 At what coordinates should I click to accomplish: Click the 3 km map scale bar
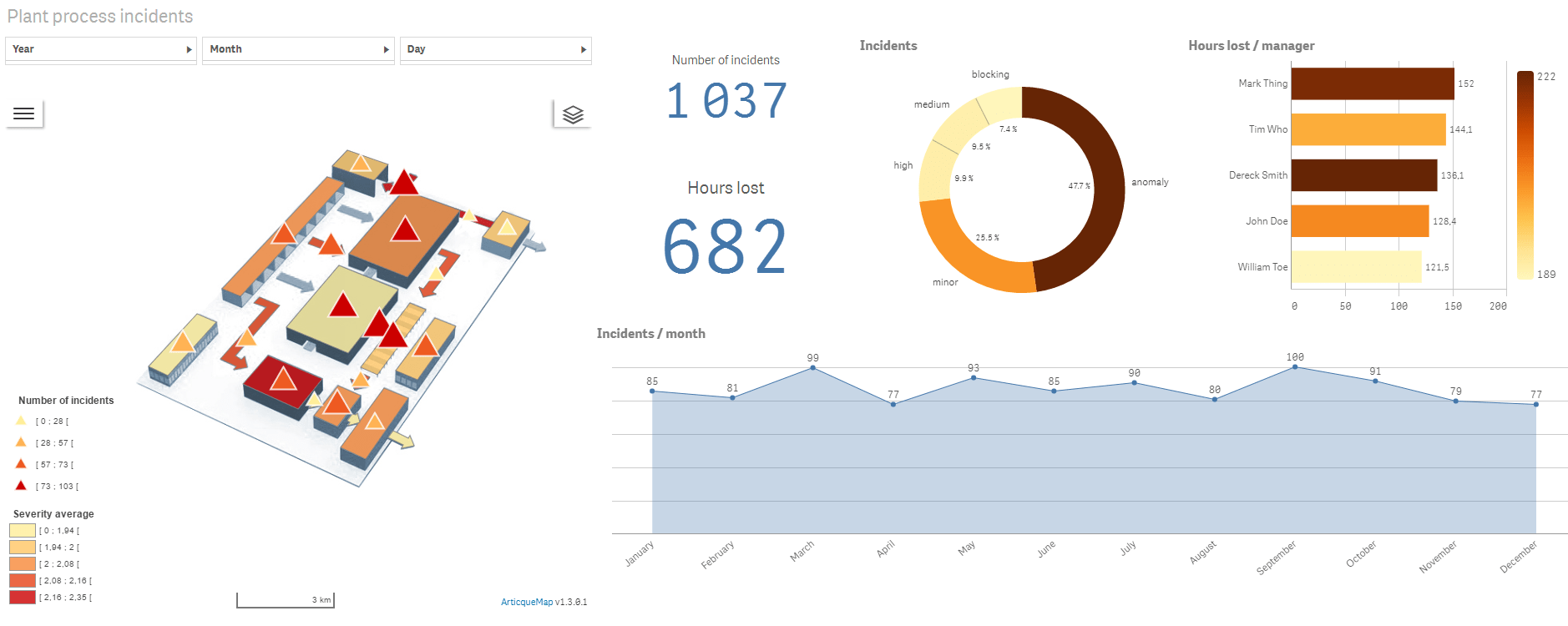click(286, 600)
